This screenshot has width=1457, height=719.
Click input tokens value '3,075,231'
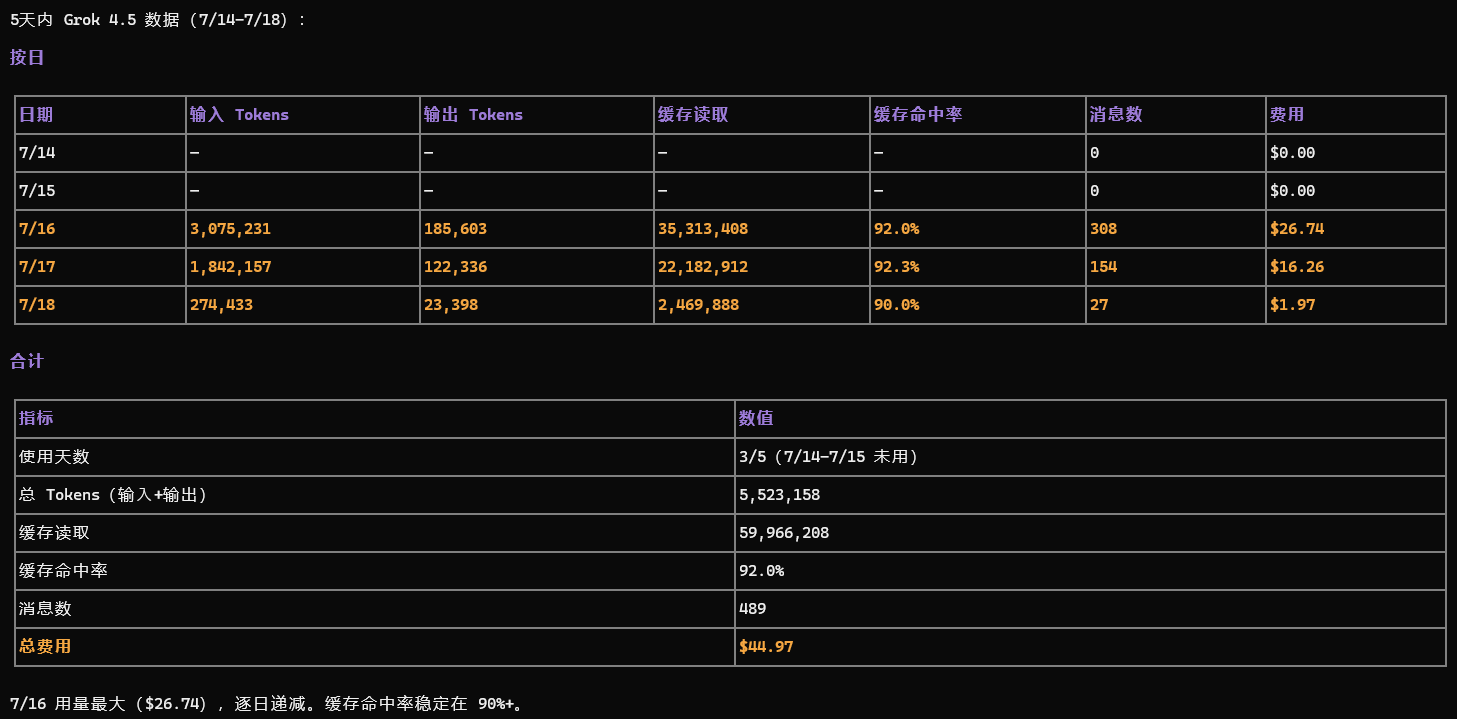(x=230, y=229)
